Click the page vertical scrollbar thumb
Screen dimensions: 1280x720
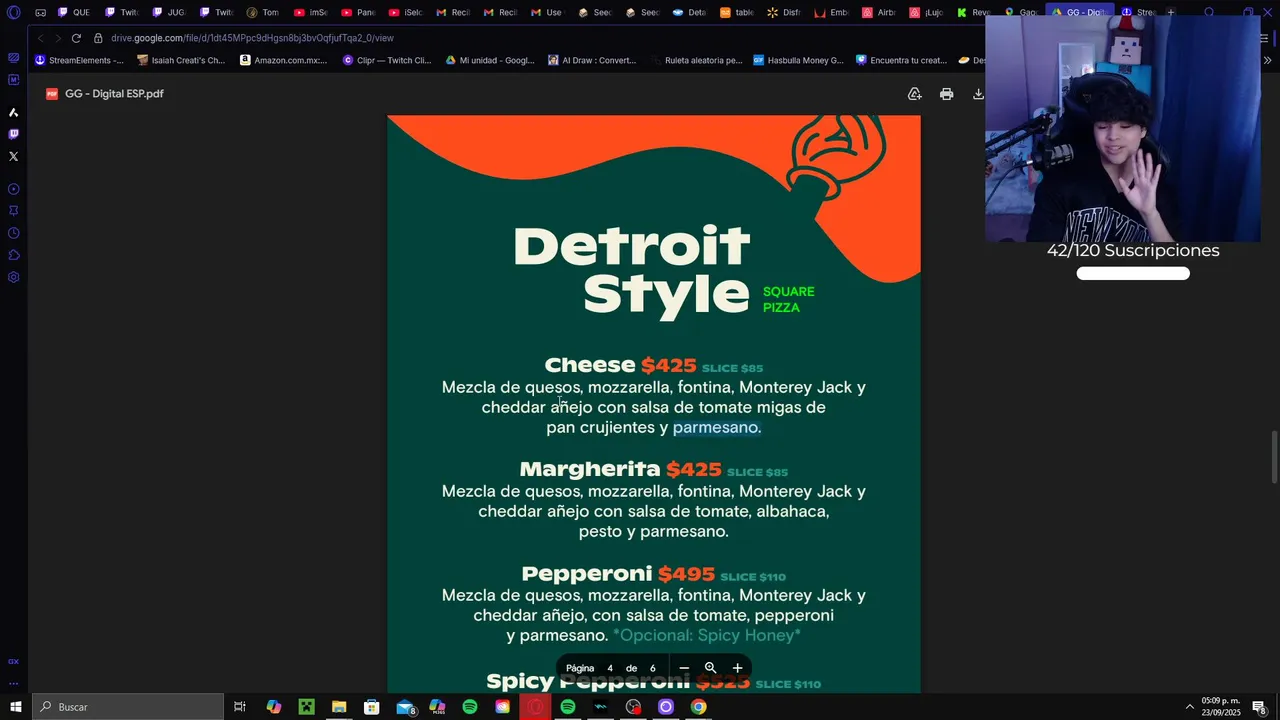coord(1274,456)
